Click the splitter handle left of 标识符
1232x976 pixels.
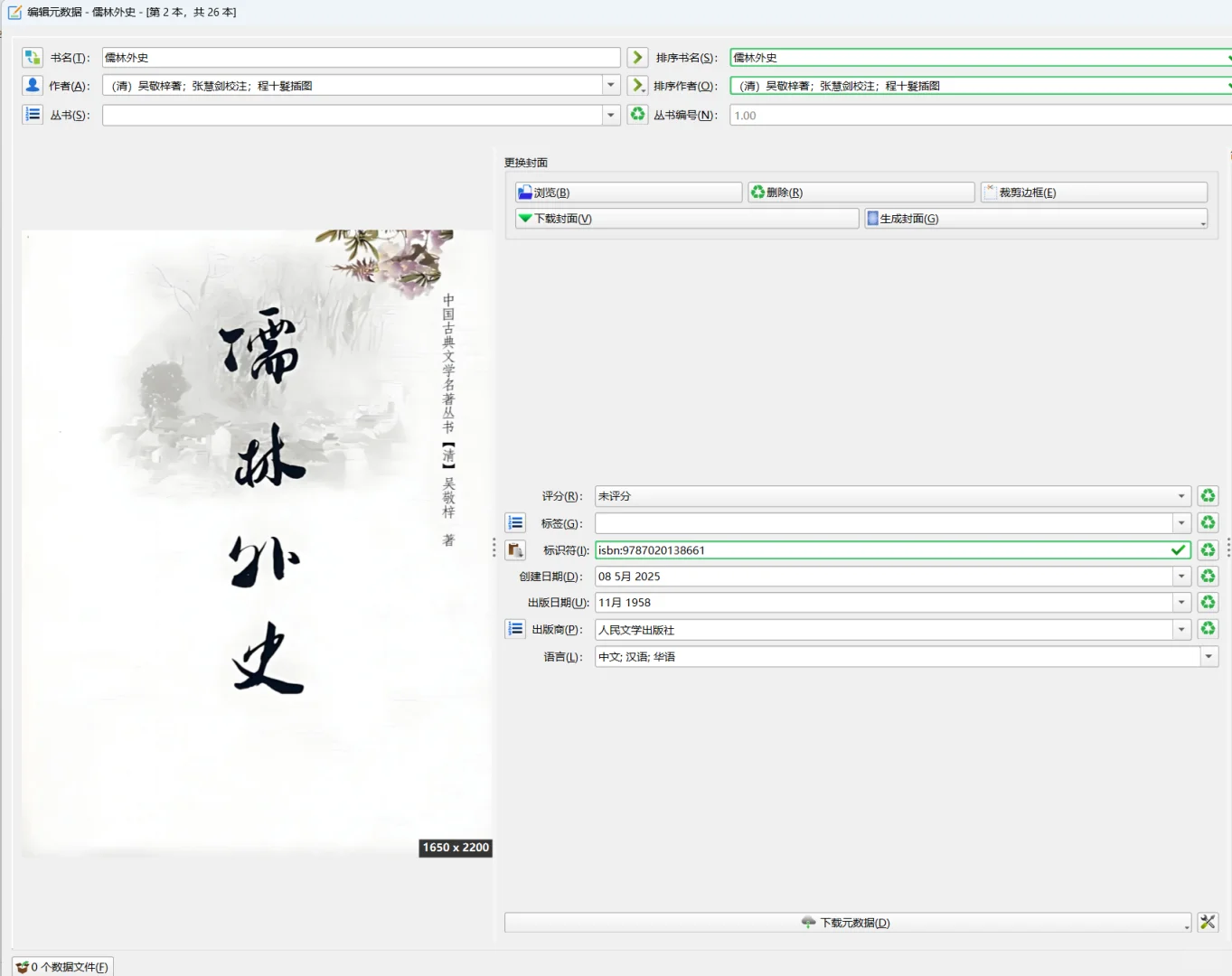pos(494,549)
